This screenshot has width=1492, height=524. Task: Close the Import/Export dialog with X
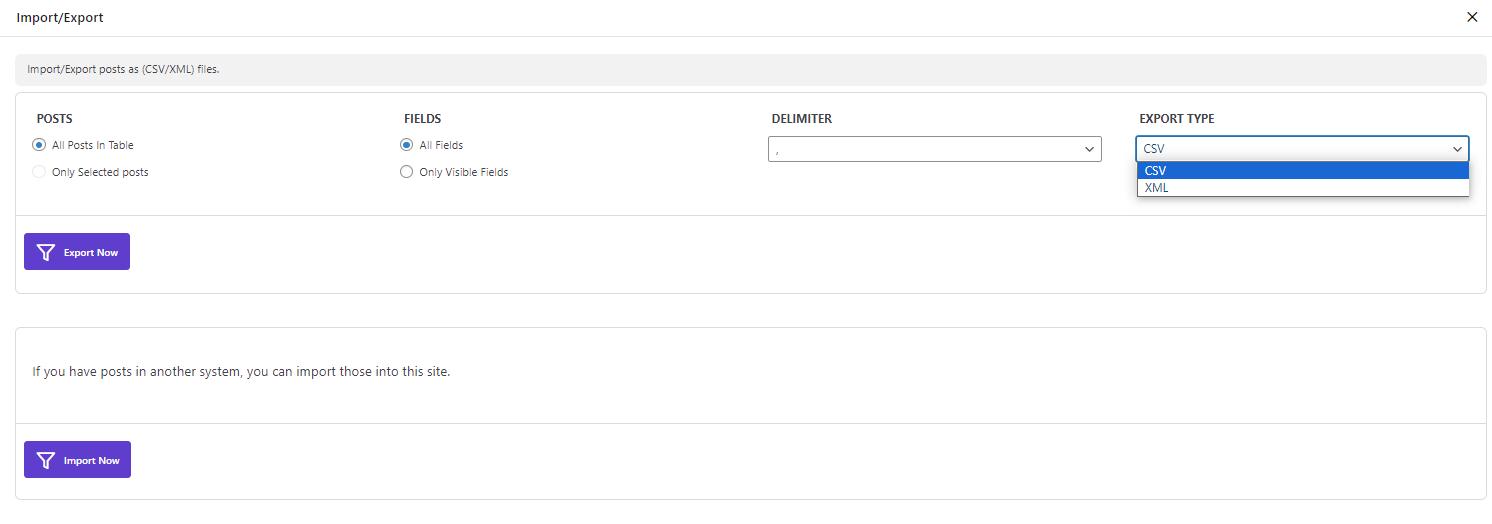point(1471,17)
